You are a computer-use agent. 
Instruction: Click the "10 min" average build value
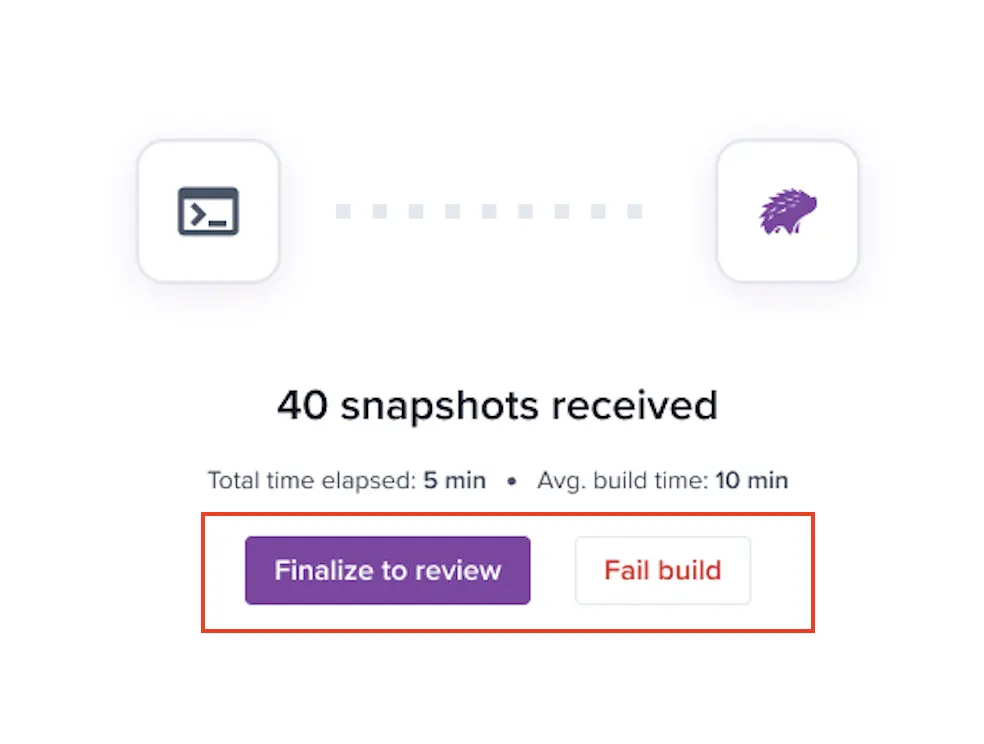(x=752, y=480)
